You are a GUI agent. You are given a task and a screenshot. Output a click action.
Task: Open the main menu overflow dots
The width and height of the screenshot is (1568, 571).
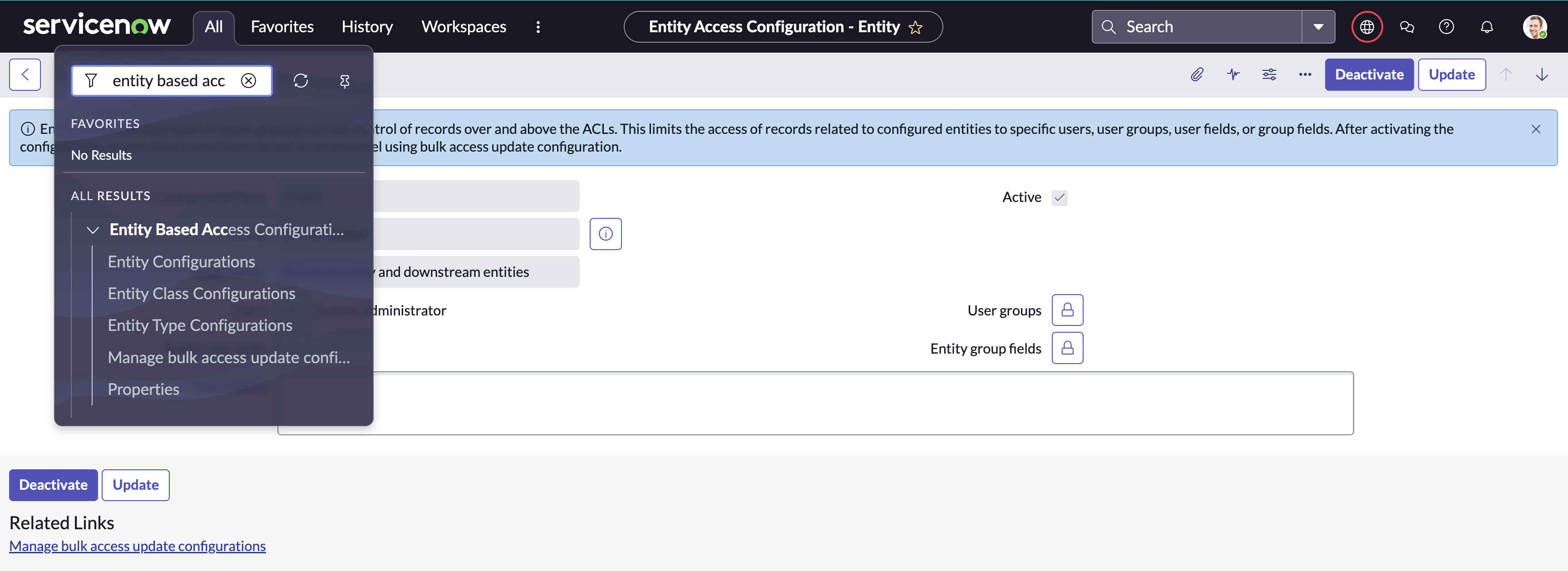[x=538, y=27]
